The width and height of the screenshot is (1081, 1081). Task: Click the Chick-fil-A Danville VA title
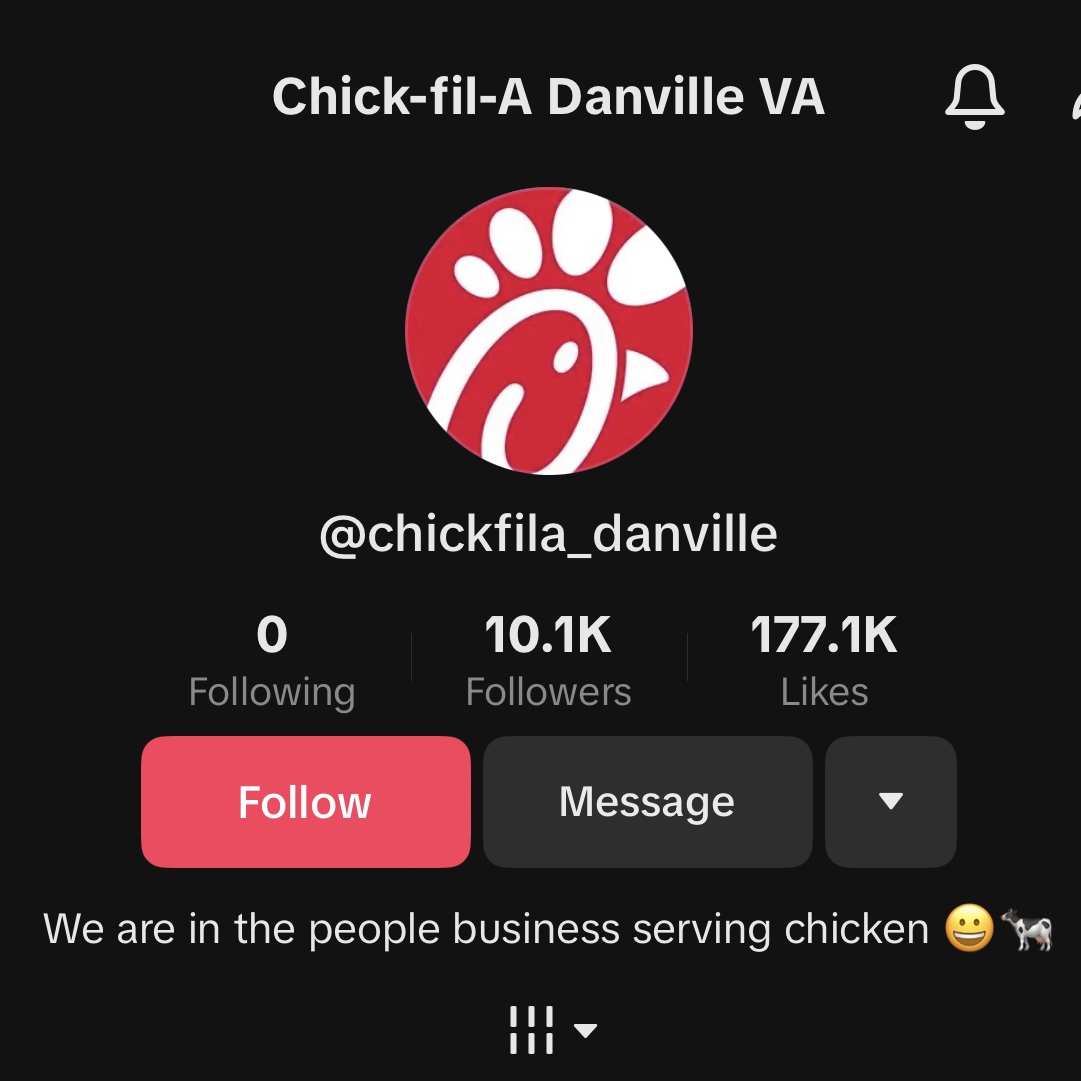[549, 97]
